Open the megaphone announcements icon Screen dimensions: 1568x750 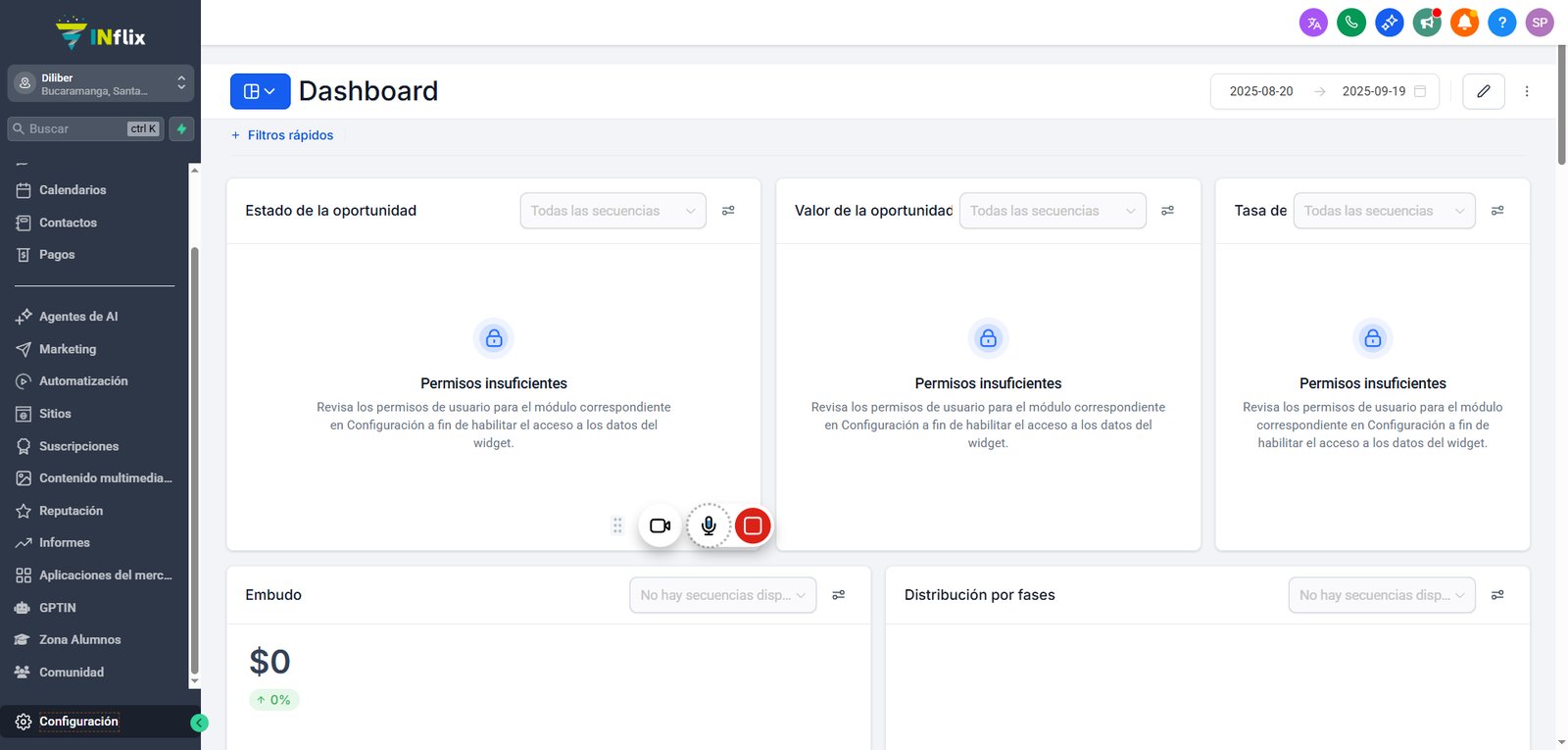[x=1427, y=23]
